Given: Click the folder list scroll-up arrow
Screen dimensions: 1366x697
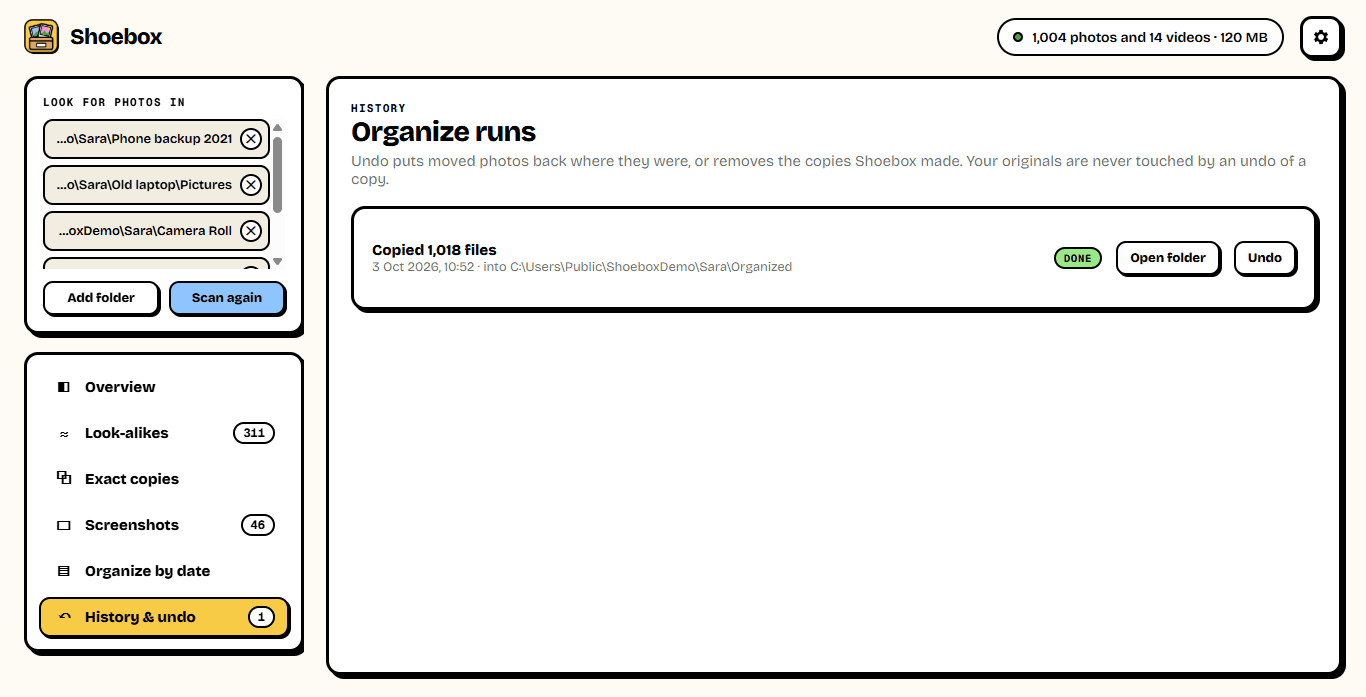Looking at the screenshot, I should point(277,127).
